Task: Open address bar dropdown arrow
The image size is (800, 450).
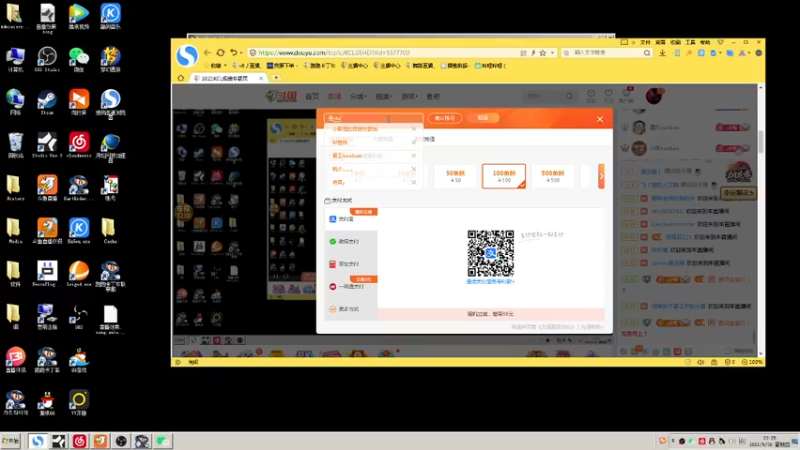Action: pos(552,53)
